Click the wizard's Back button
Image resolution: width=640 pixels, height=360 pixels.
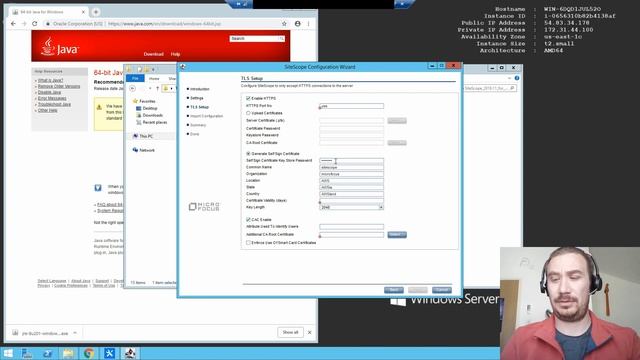click(393, 290)
